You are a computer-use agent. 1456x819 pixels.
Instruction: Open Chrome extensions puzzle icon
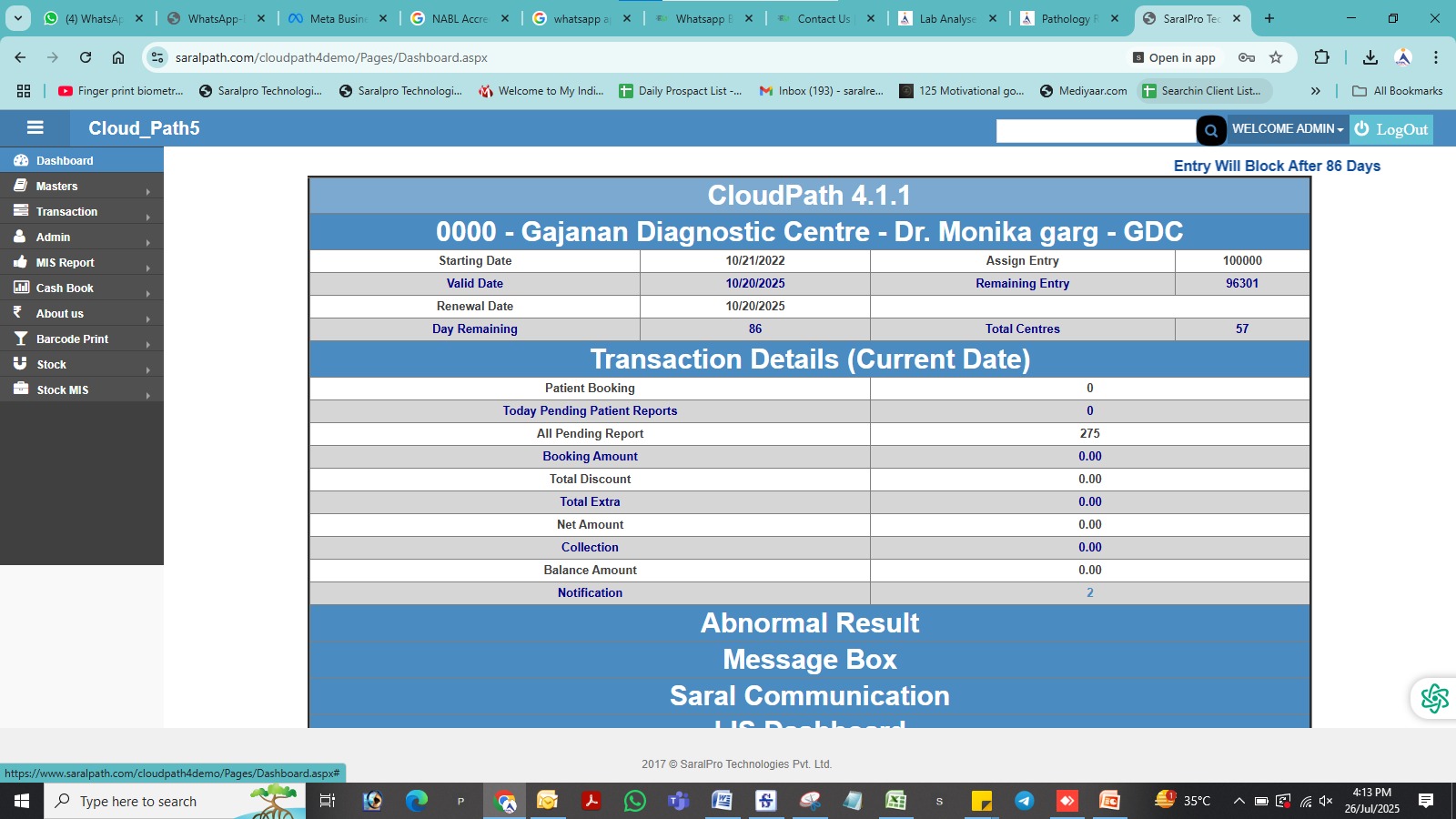(x=1322, y=57)
